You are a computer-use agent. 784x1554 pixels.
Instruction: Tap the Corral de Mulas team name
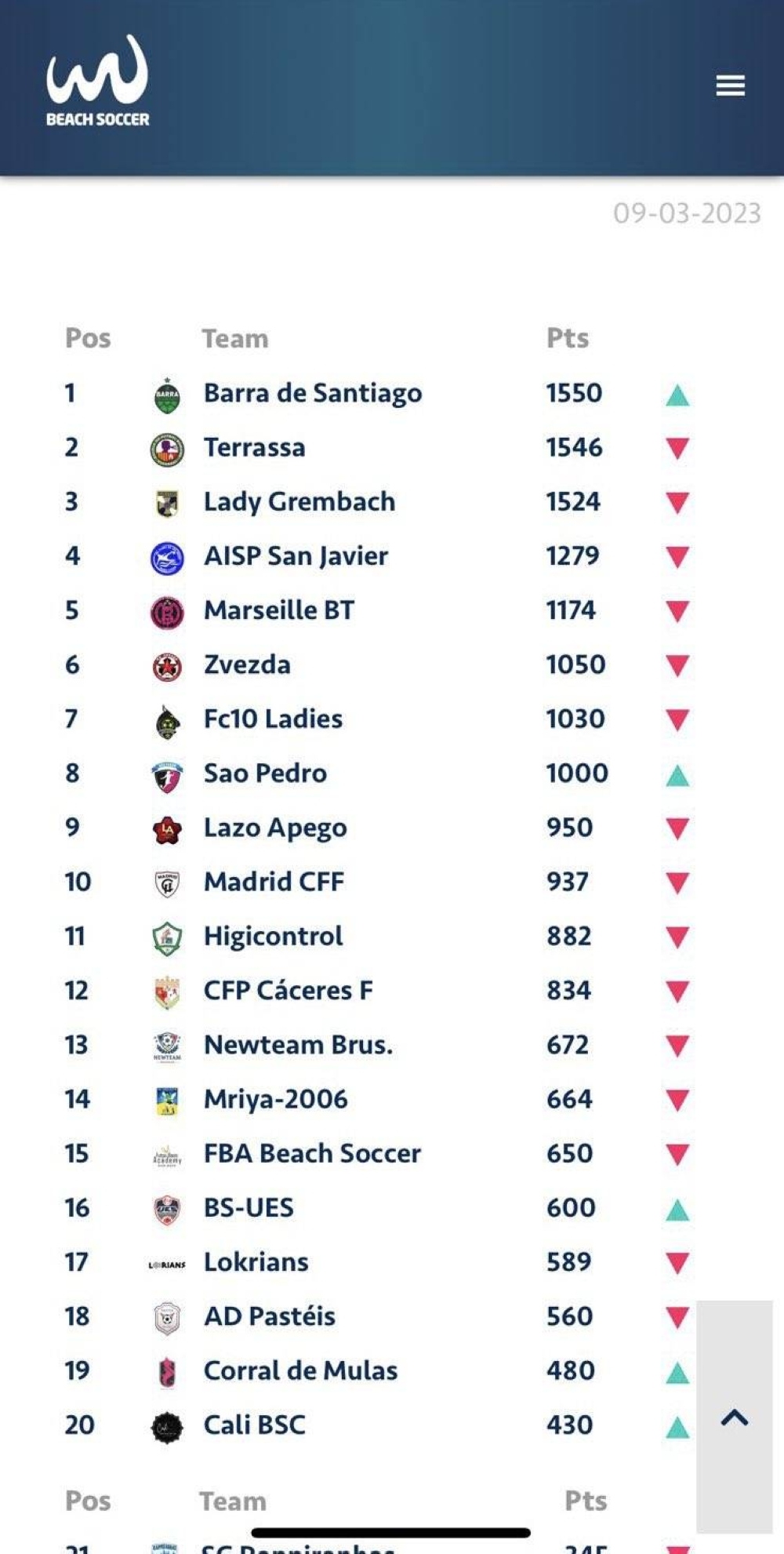click(x=300, y=1370)
